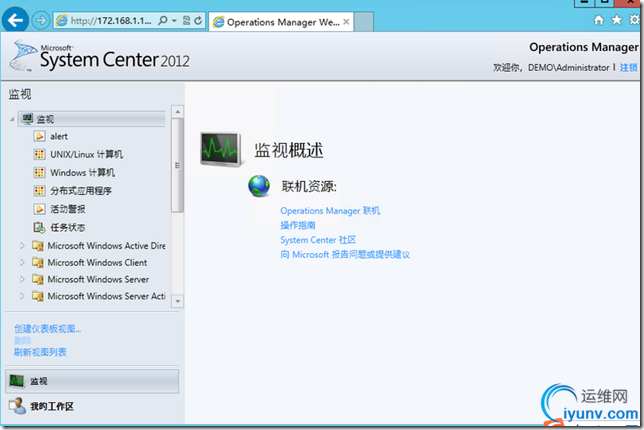Click tree scrollbar up arrow
Screen dimensions: 644x430
177,112
